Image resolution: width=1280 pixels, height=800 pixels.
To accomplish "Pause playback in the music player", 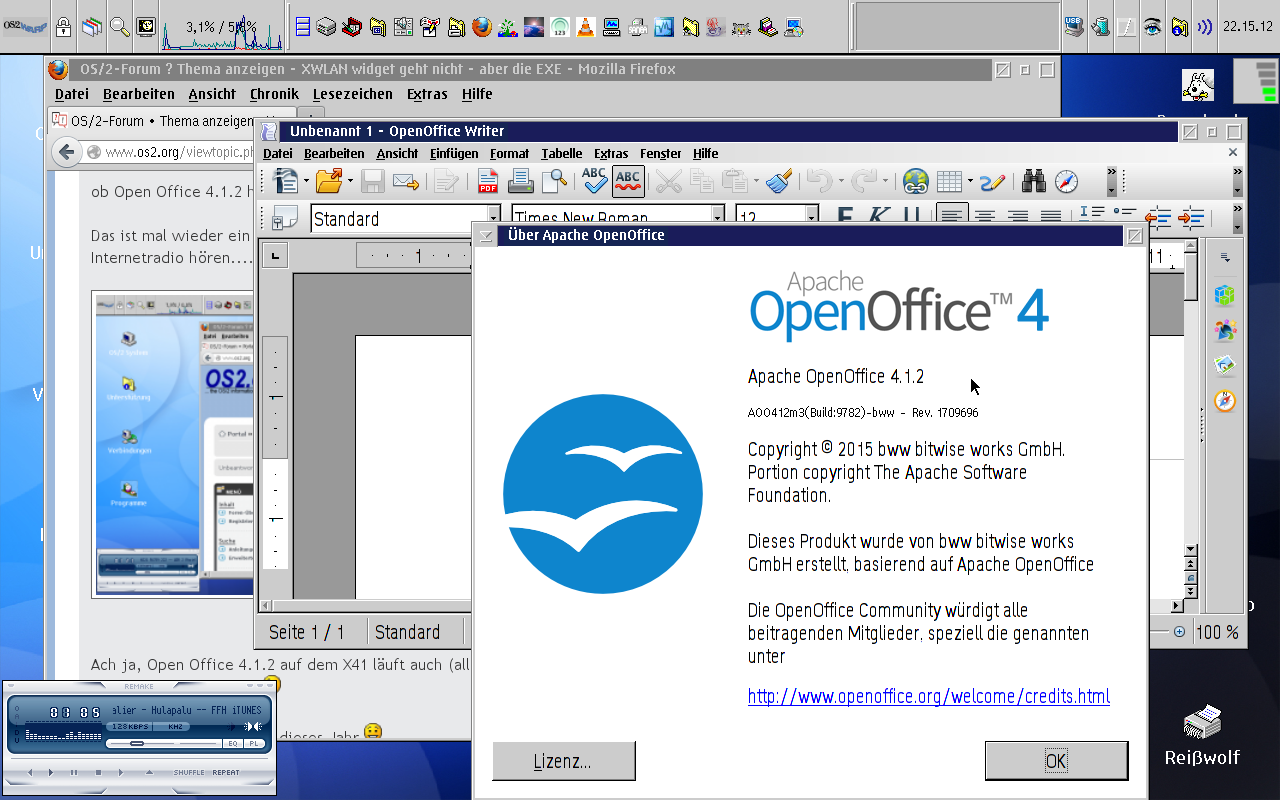I will (x=74, y=772).
